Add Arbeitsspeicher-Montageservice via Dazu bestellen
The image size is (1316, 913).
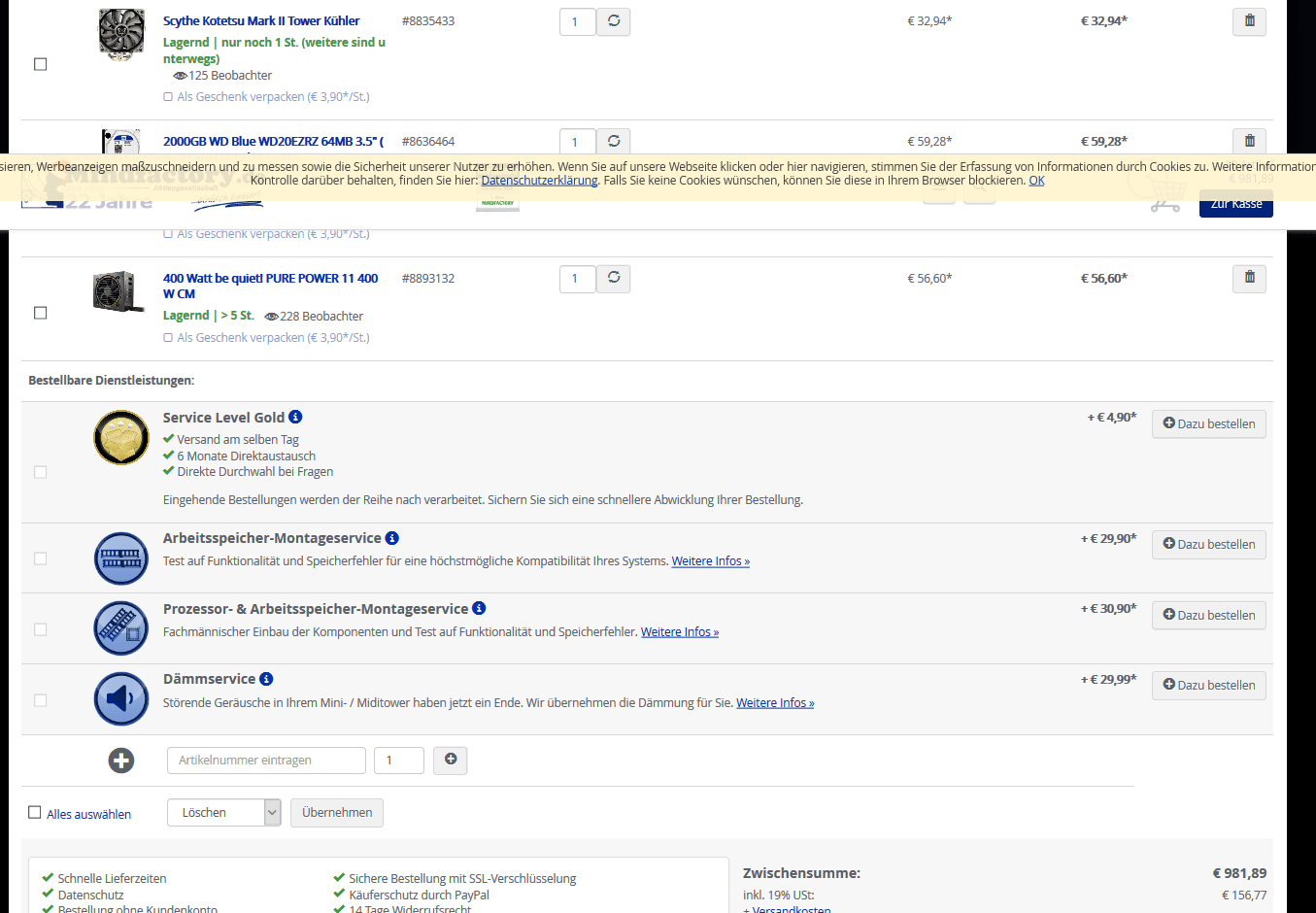1209,544
